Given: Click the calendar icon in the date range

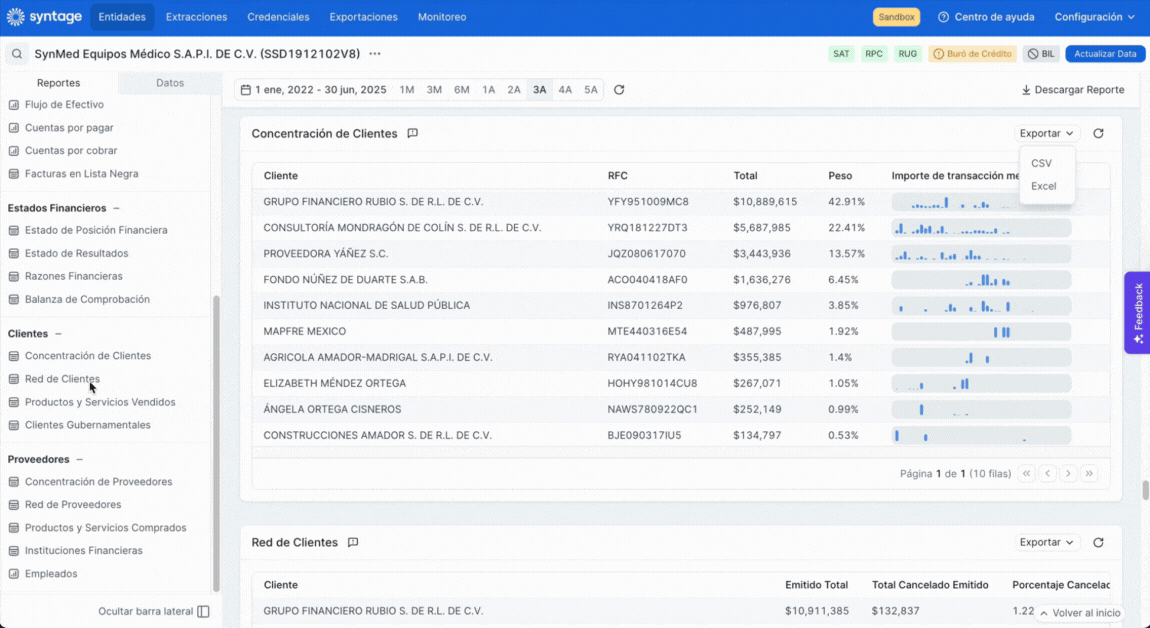Looking at the screenshot, I should point(246,90).
